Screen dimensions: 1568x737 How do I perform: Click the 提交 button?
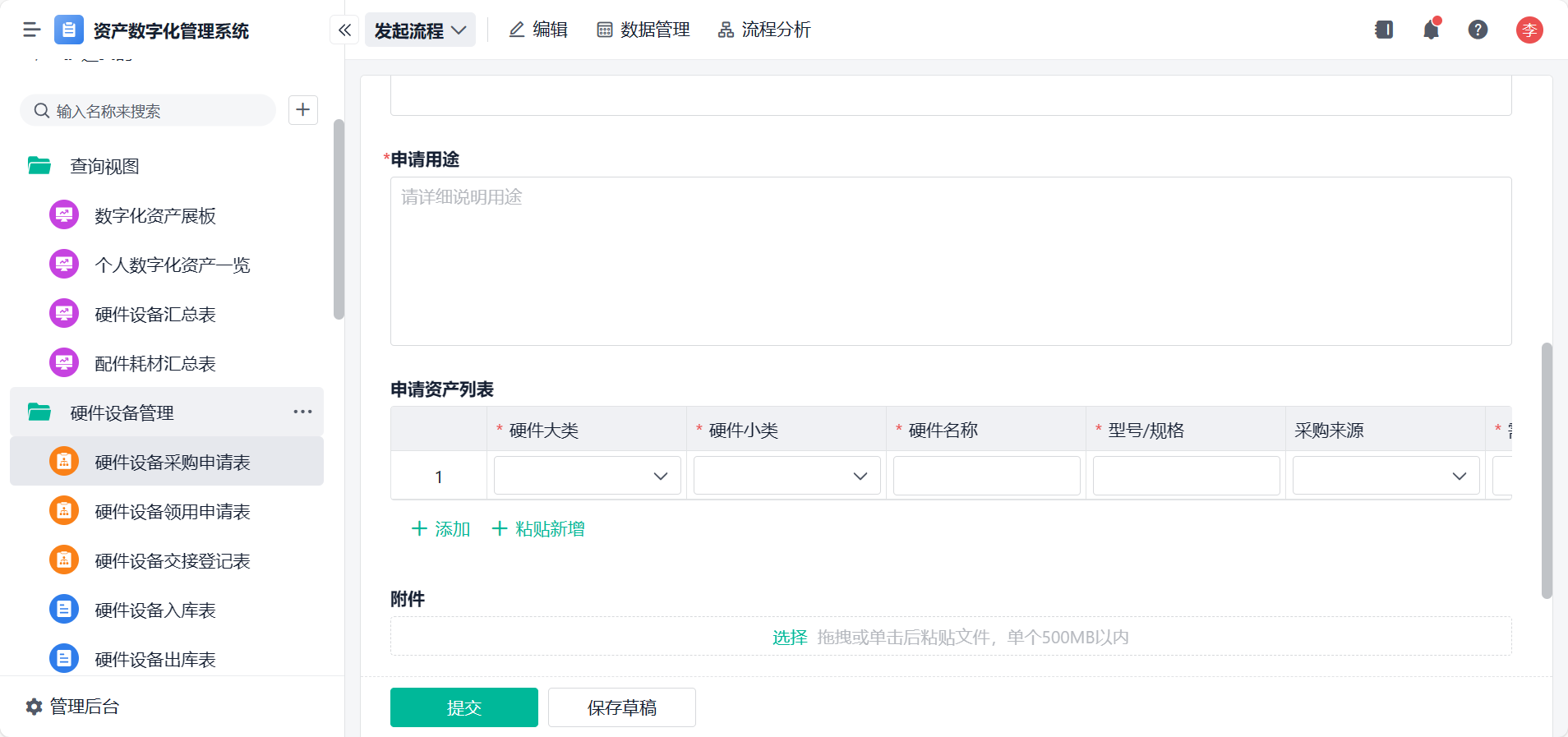(463, 707)
